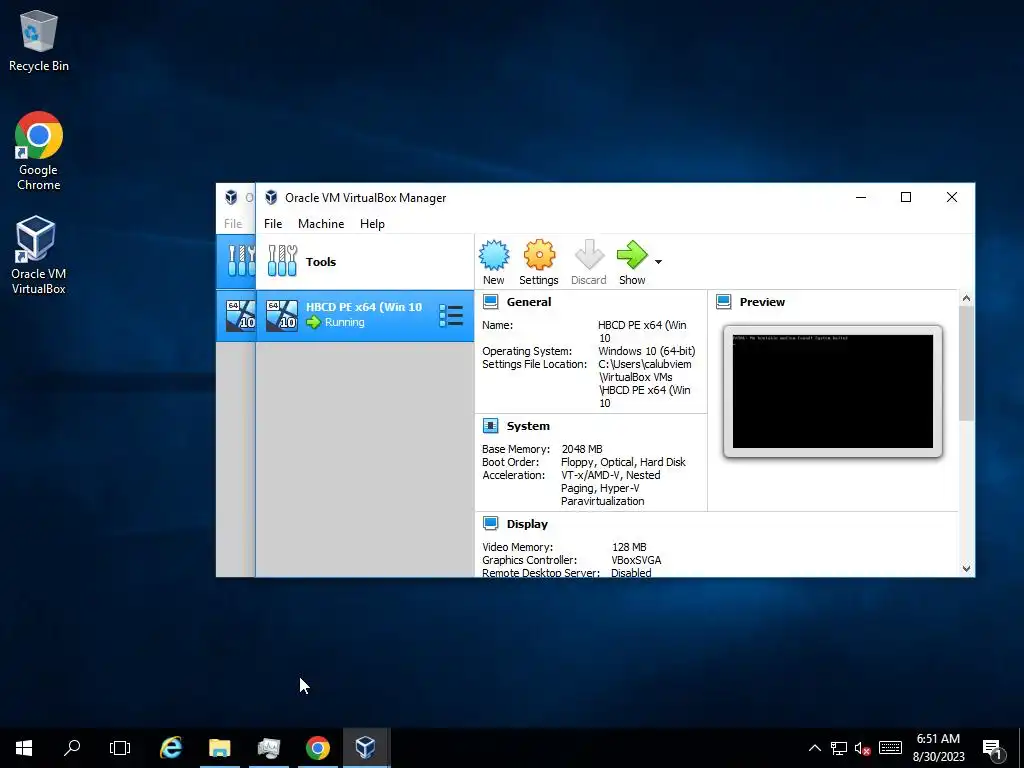The width and height of the screenshot is (1024, 768).
Task: Click the Boot Order value text
Action: tap(623, 462)
